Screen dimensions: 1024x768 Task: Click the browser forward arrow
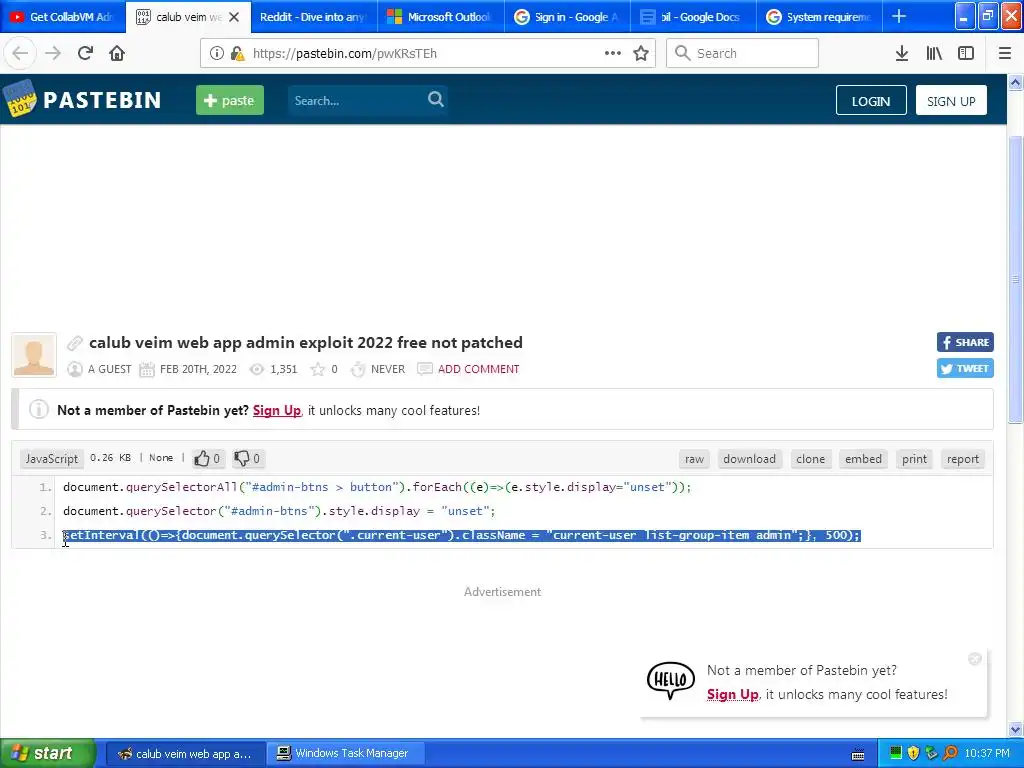tap(53, 53)
